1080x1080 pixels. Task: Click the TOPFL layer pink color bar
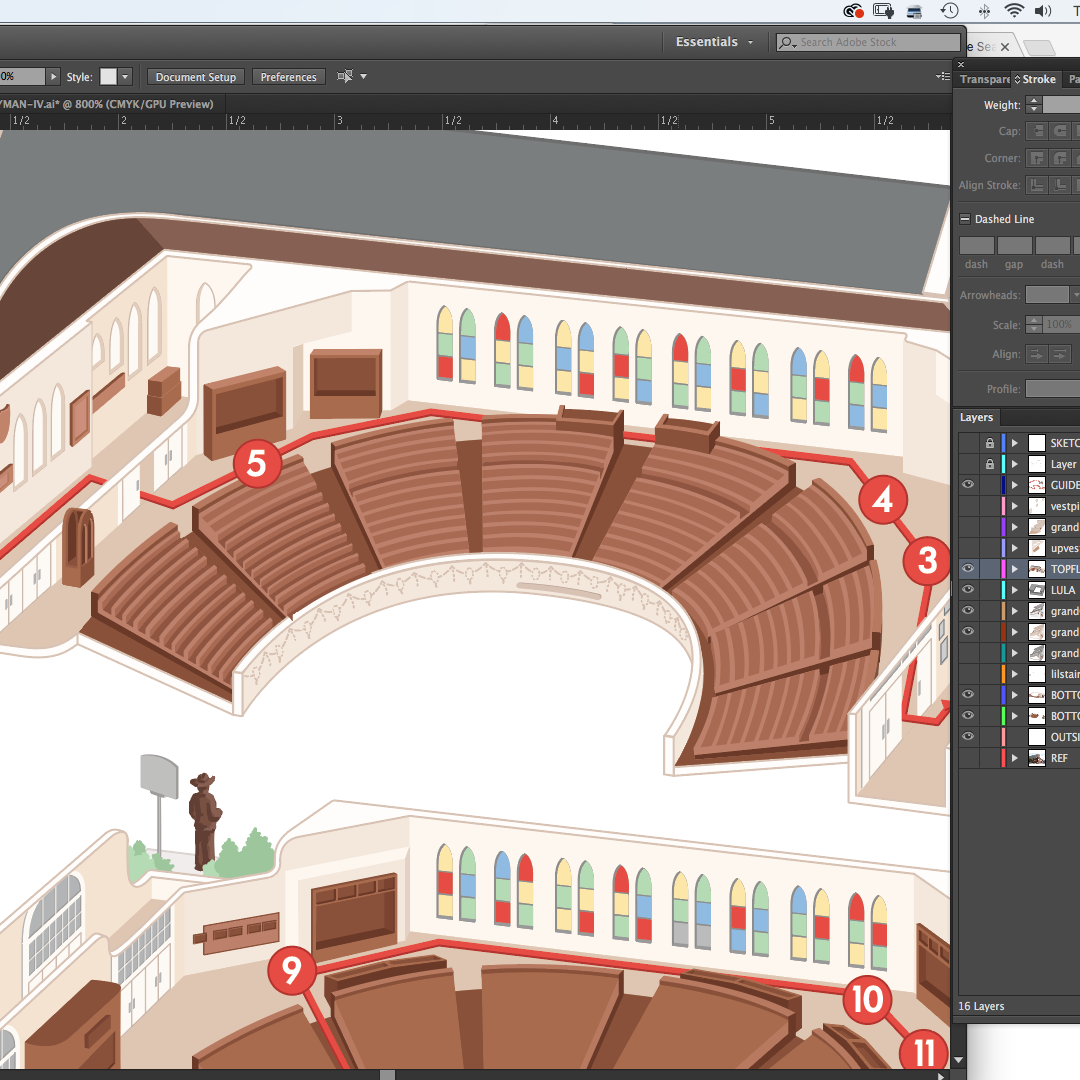click(x=1004, y=569)
